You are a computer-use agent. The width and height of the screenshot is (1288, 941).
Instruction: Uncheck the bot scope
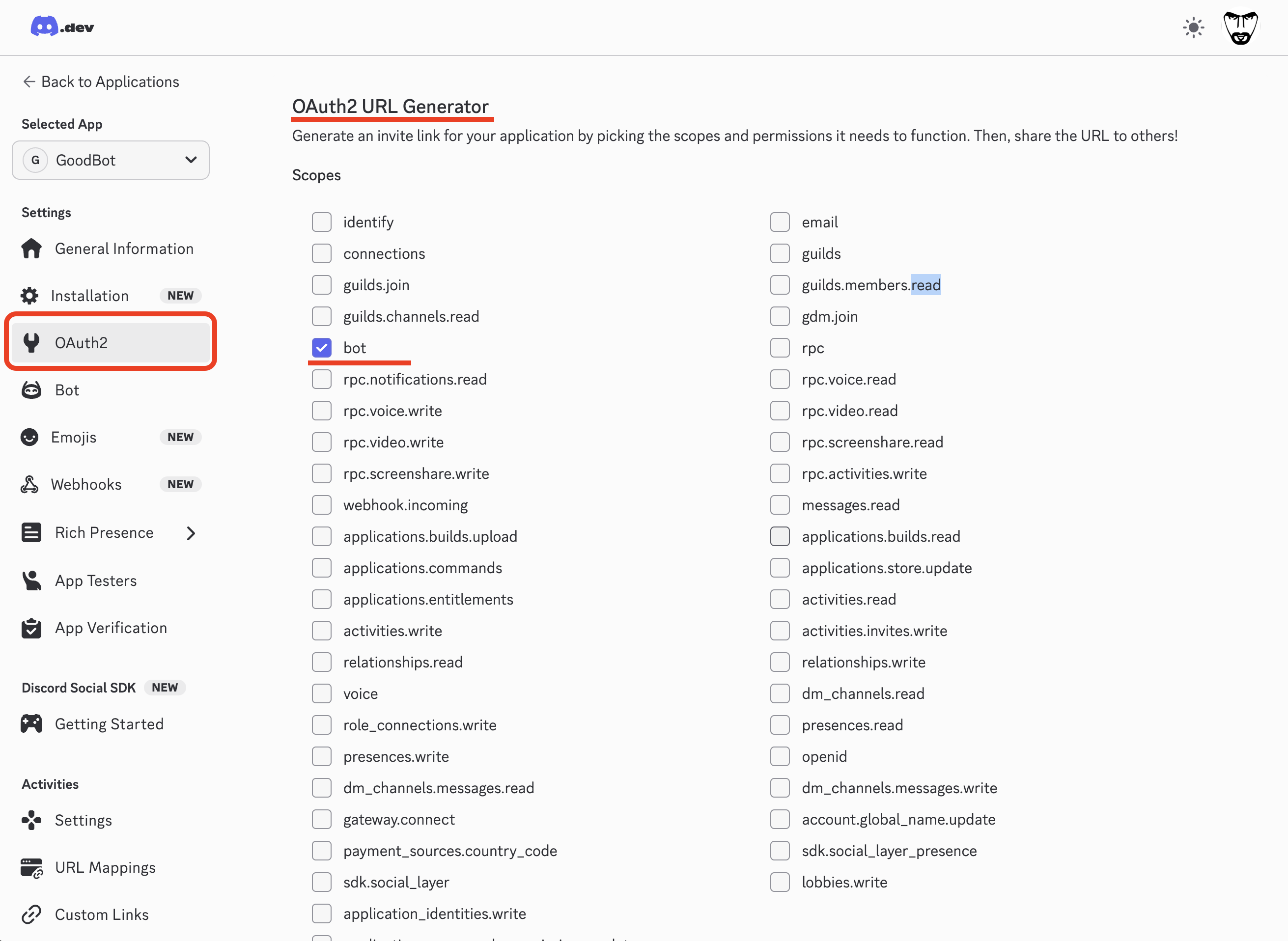[x=322, y=347]
